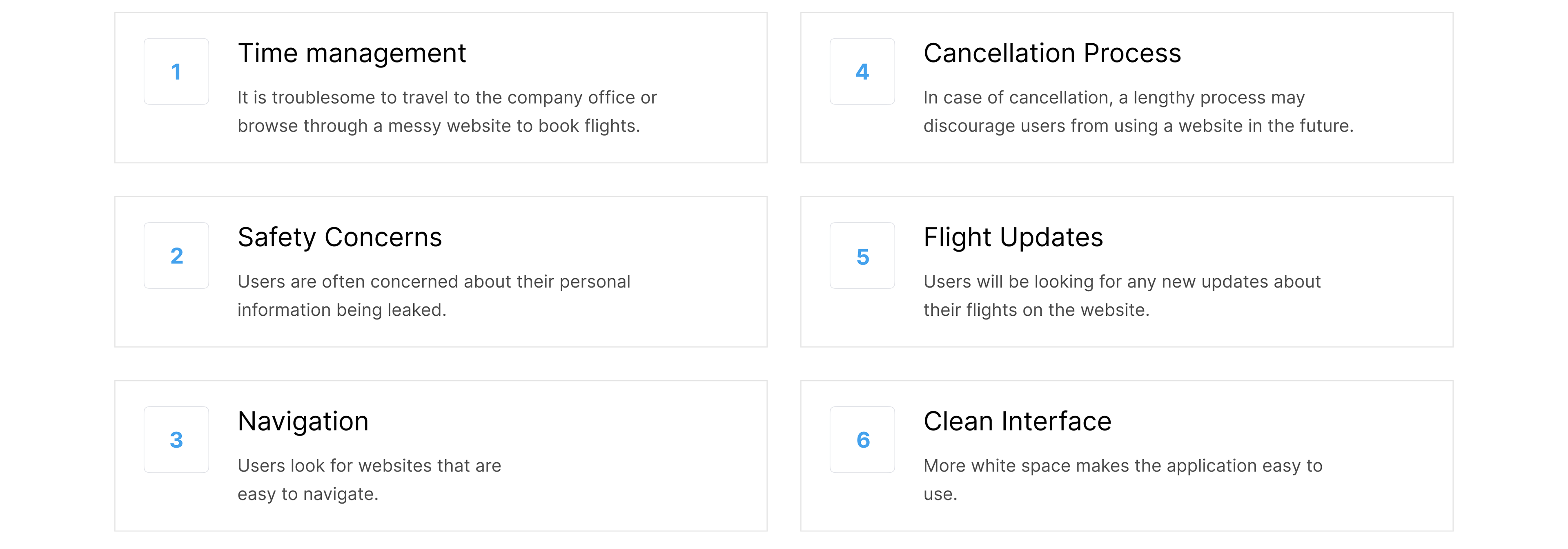Open the Time management heading
This screenshot has height=549, width=1568.
(351, 54)
